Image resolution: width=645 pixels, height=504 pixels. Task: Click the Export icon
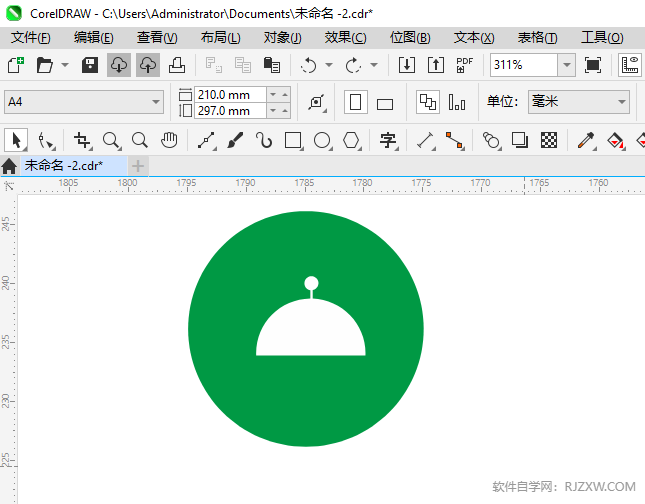(436, 65)
